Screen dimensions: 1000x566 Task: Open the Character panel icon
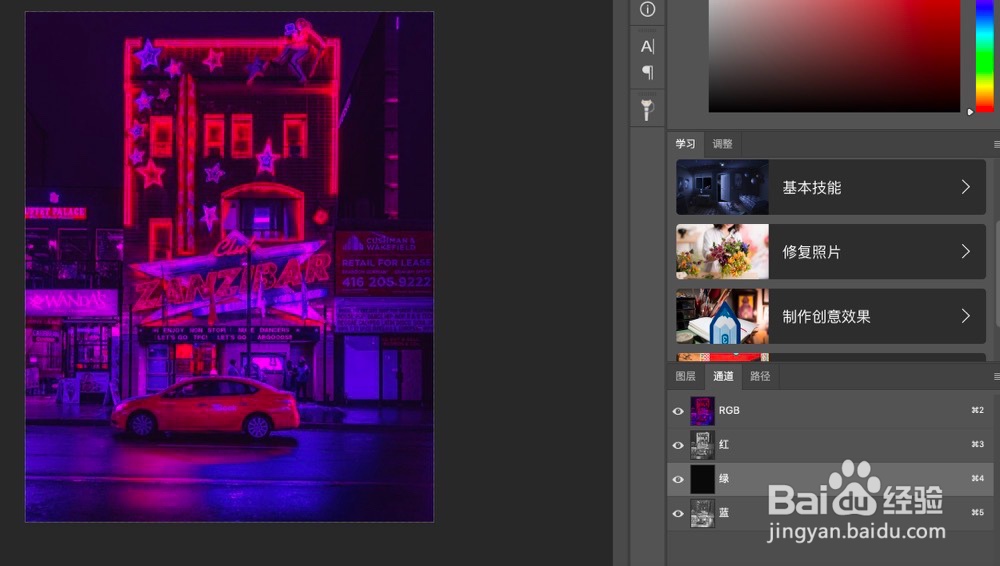(647, 46)
